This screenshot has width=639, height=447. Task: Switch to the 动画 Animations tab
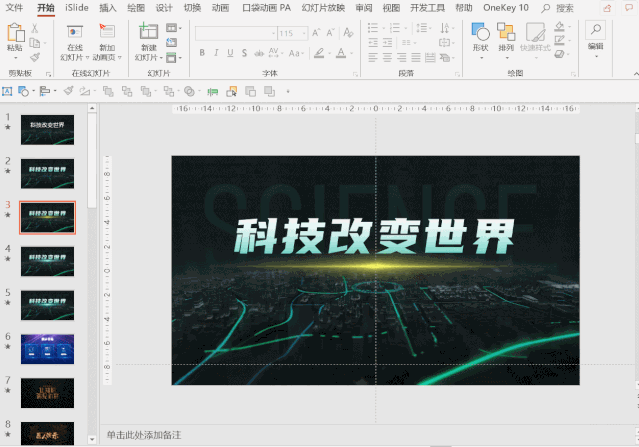220,8
